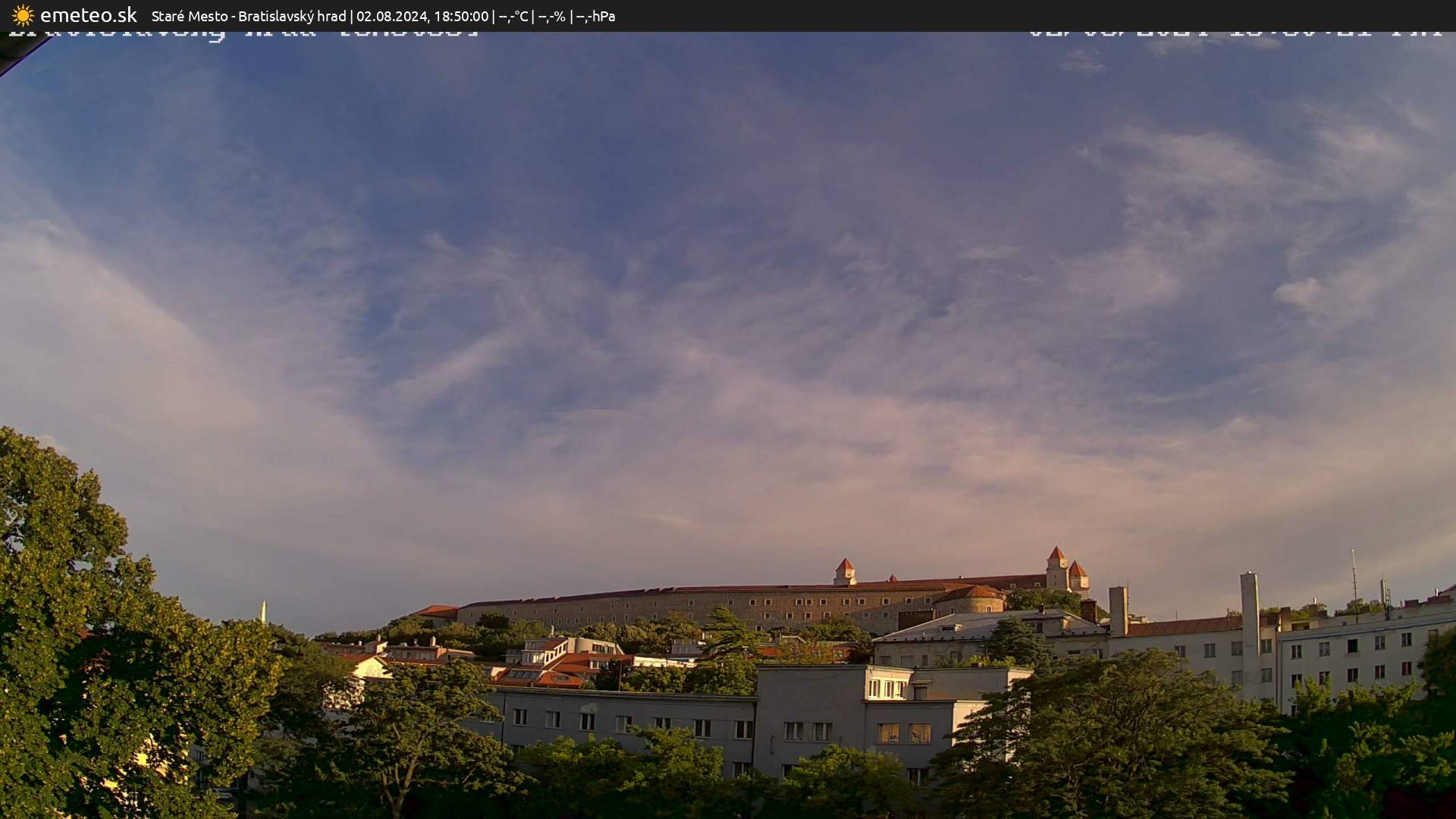This screenshot has width=1456, height=819.
Task: Click the top-right camera timestamp overlay
Action: tap(1228, 30)
